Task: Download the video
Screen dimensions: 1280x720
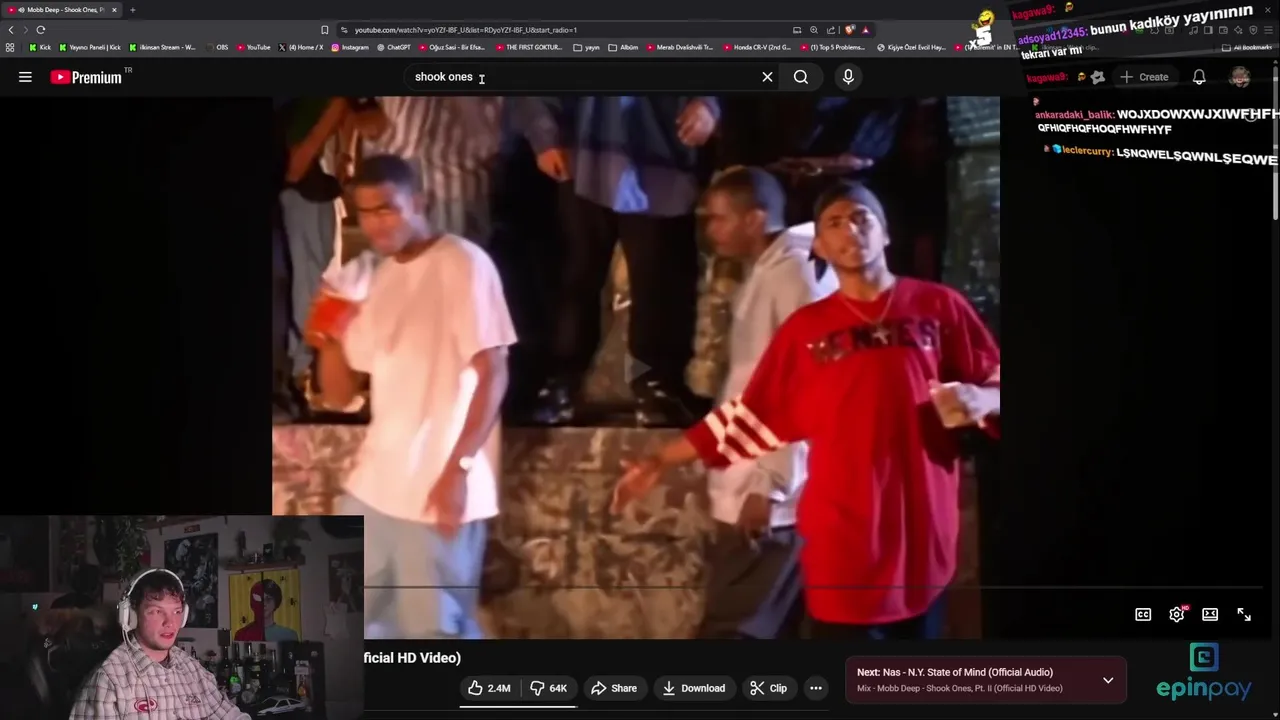Action: click(x=693, y=688)
